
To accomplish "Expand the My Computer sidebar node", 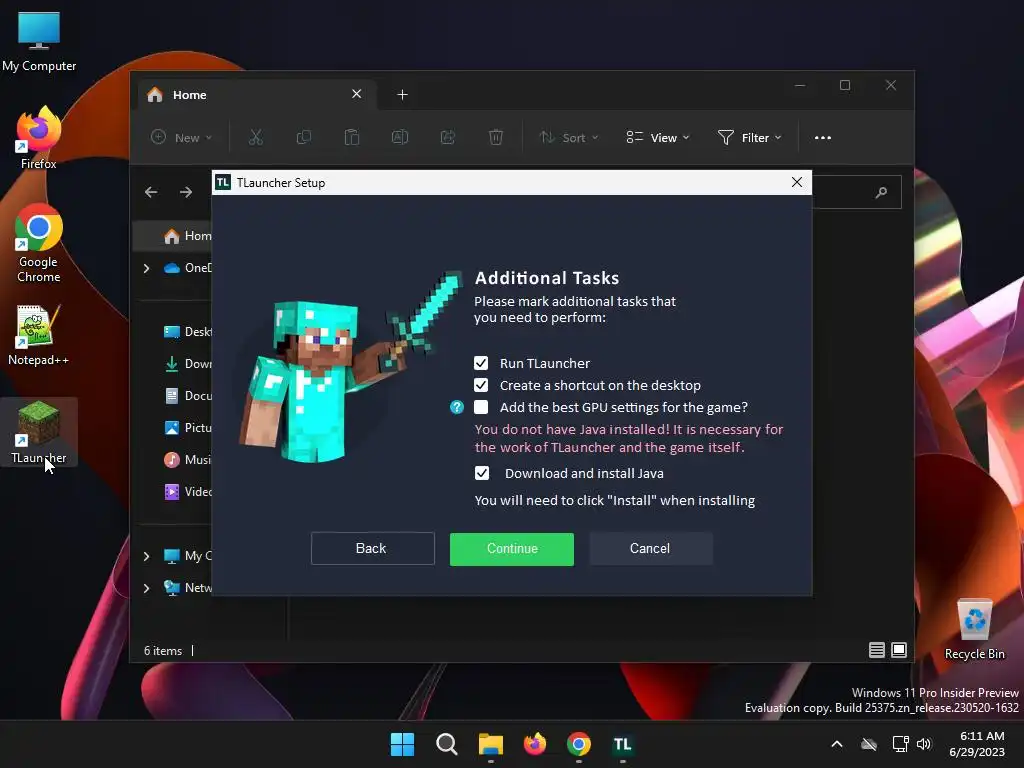I will click(146, 556).
